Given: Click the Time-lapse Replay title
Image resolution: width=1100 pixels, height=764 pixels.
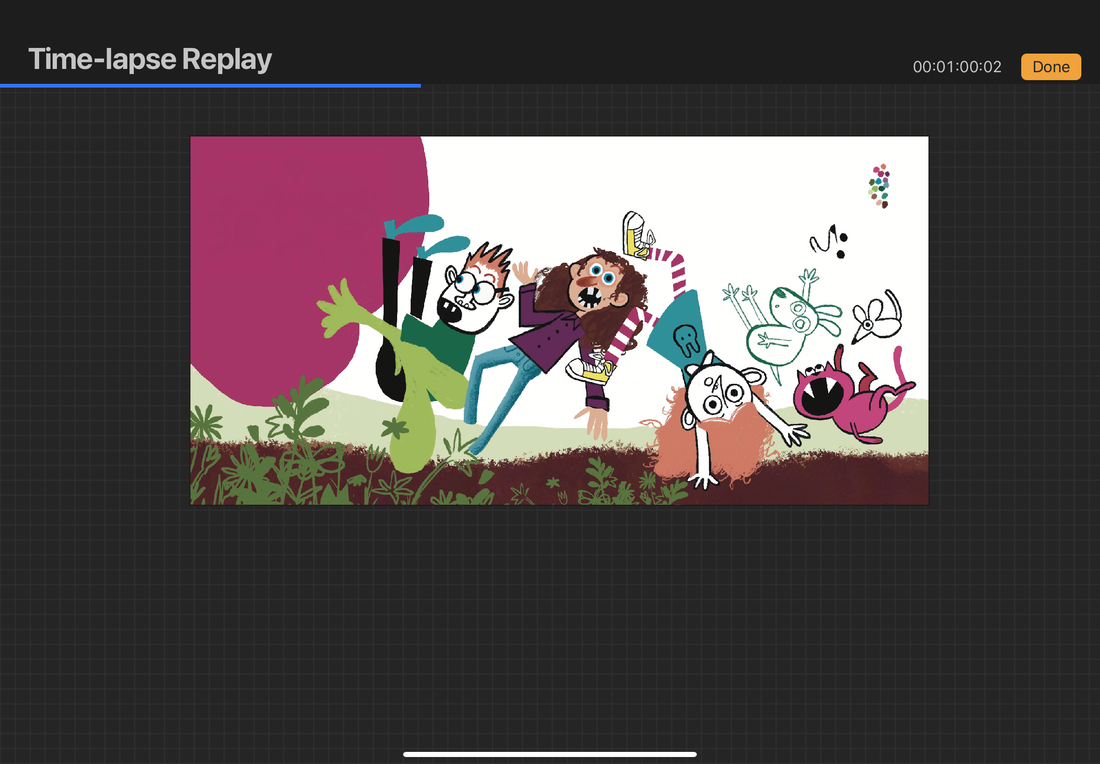Looking at the screenshot, I should coord(150,60).
